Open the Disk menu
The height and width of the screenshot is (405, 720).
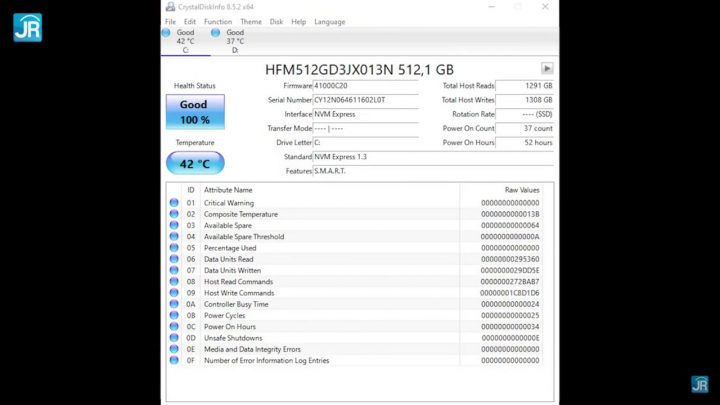pos(276,22)
